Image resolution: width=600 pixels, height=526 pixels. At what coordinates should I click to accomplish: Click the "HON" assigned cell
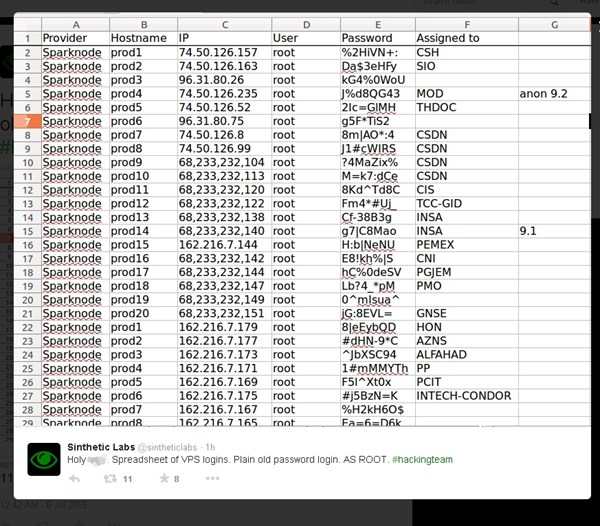(467, 327)
